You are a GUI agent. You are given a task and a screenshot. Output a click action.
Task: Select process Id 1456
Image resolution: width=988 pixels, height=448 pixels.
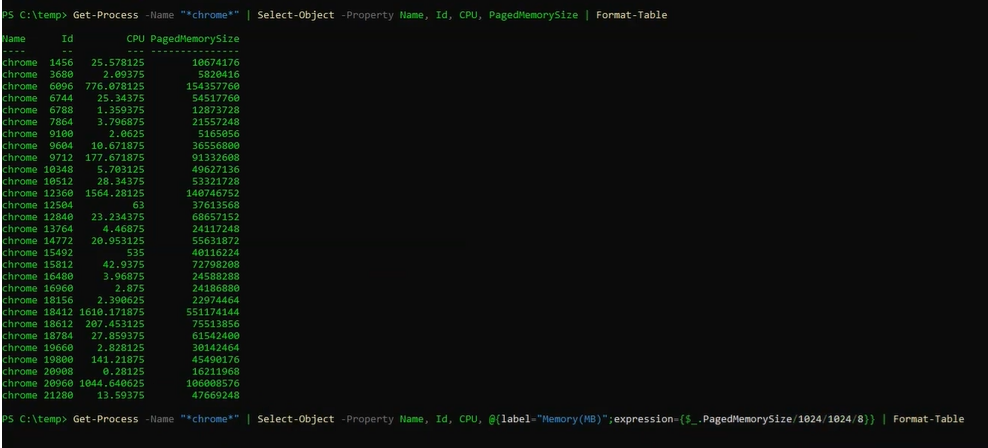[61, 62]
